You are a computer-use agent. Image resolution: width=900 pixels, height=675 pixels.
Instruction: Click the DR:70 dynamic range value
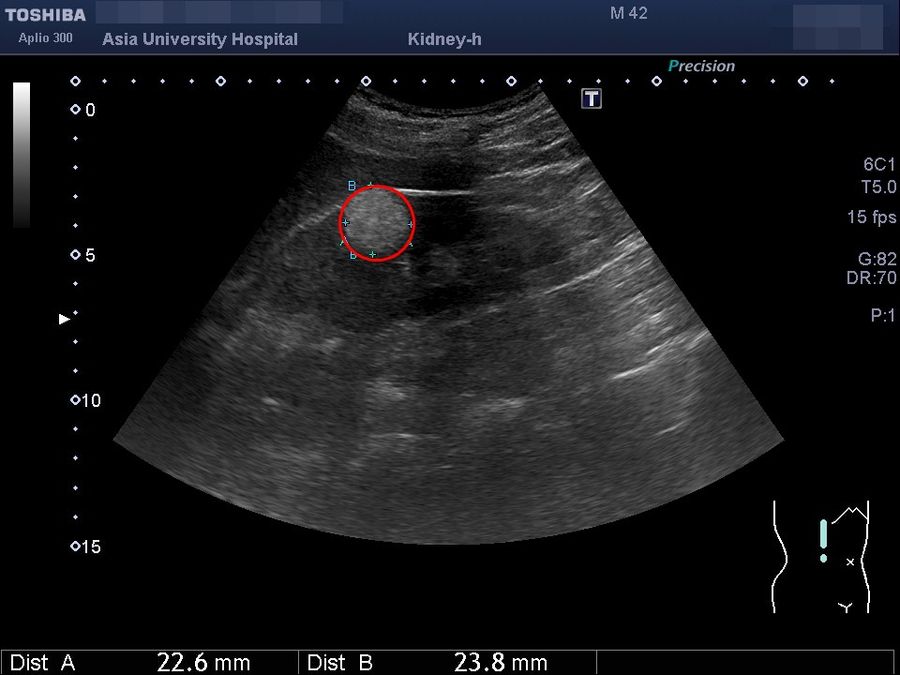tap(871, 278)
